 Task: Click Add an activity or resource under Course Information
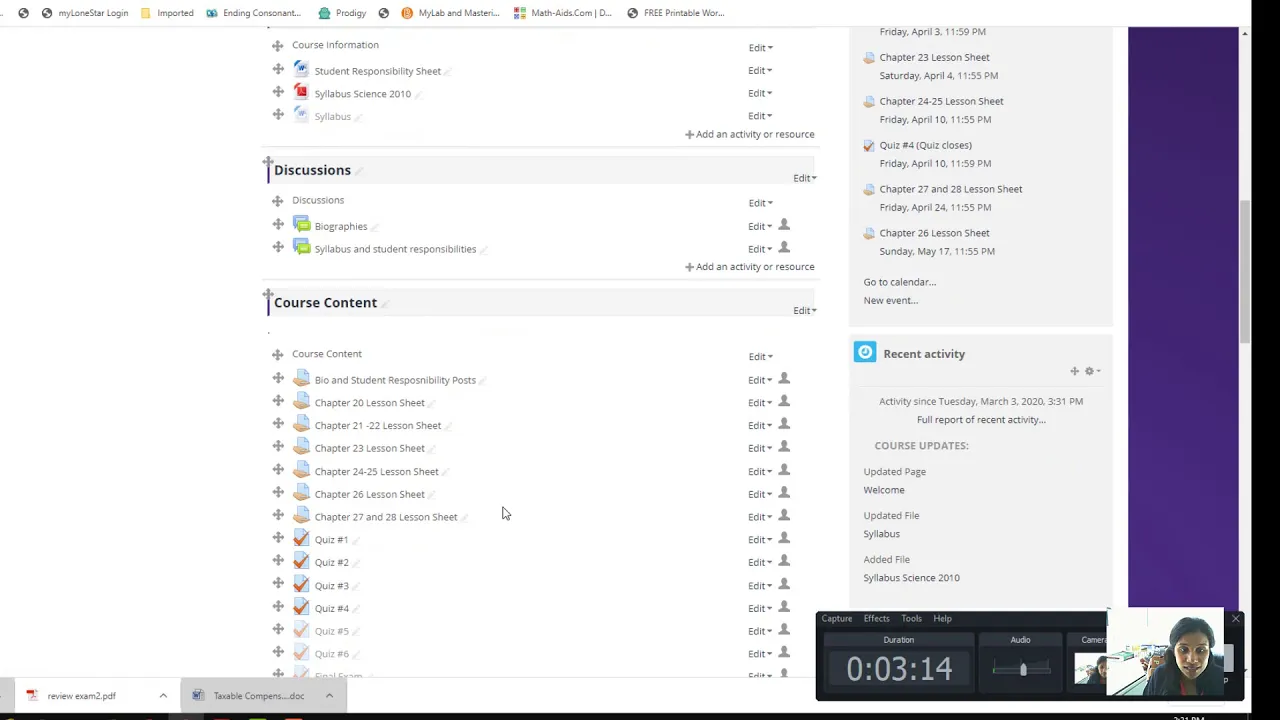point(749,134)
